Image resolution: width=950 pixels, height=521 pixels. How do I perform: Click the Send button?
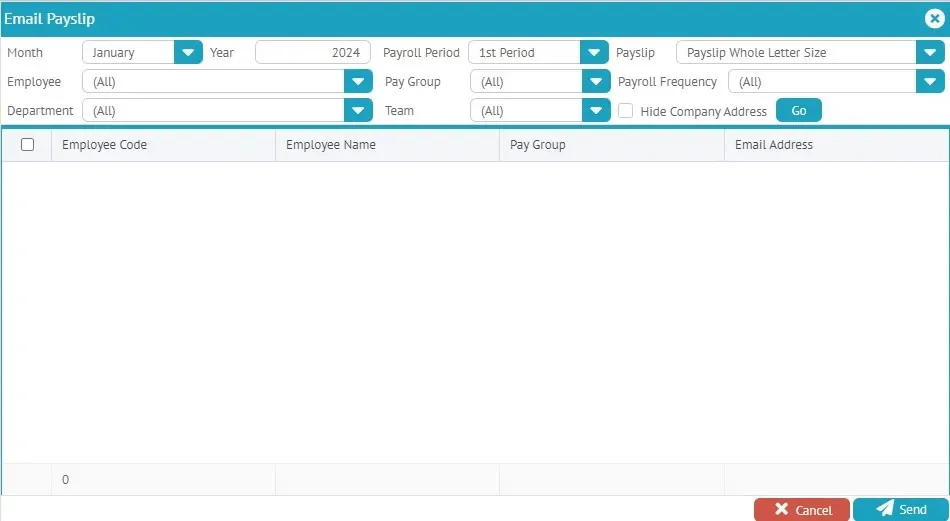point(900,509)
